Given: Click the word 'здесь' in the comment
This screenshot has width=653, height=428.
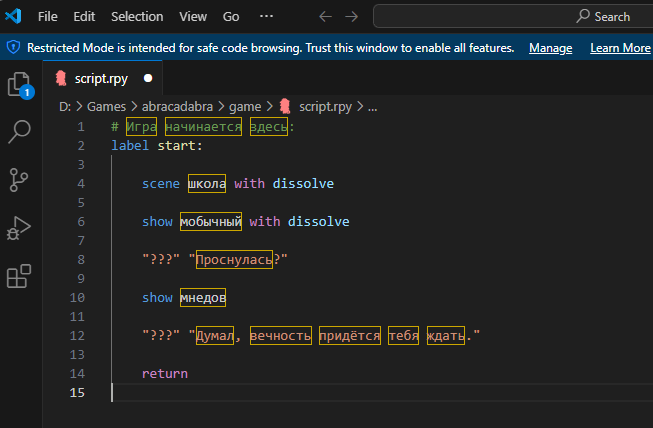Looking at the screenshot, I should [x=269, y=127].
